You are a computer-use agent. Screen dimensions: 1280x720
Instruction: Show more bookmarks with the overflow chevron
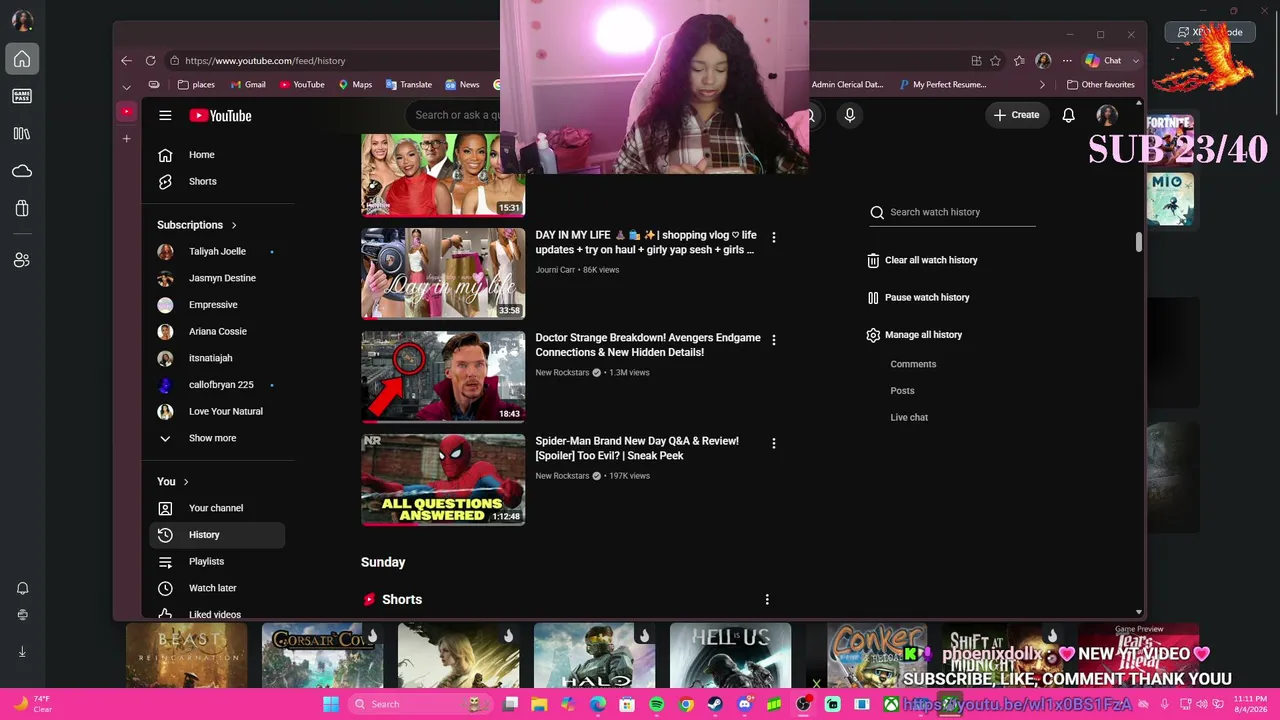coord(1042,85)
